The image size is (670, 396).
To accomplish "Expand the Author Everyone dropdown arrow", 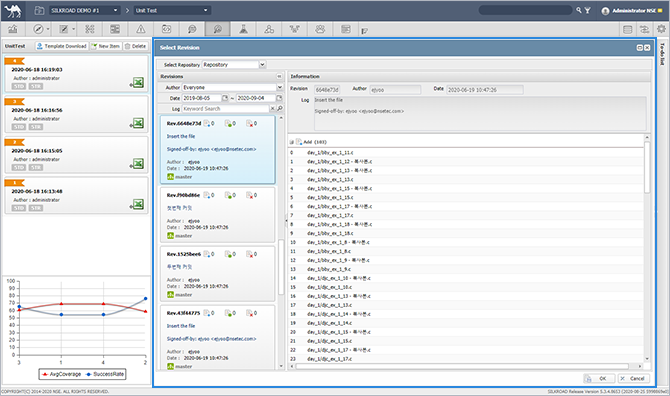I will coord(279,87).
